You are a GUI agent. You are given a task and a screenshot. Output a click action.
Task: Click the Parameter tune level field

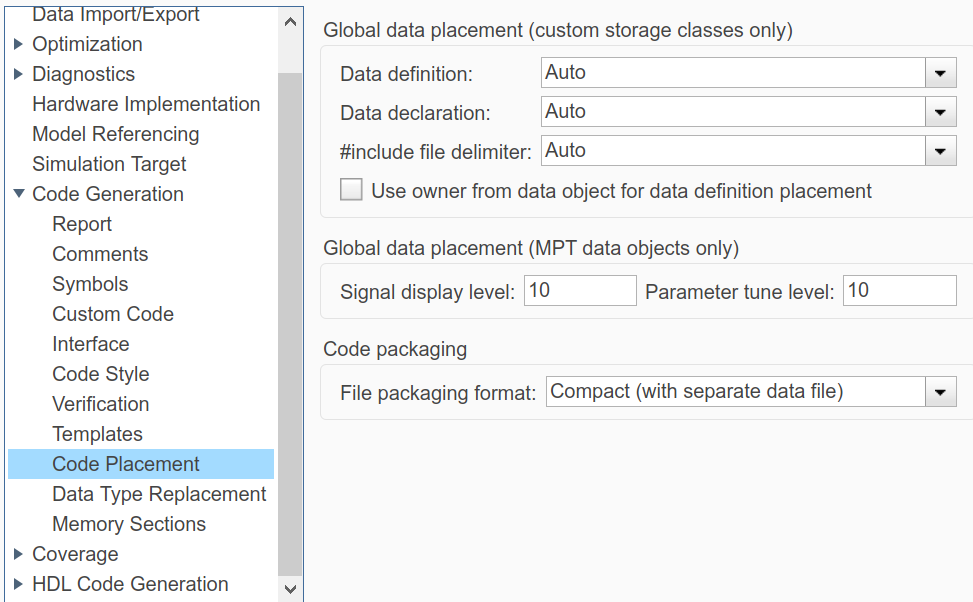899,291
